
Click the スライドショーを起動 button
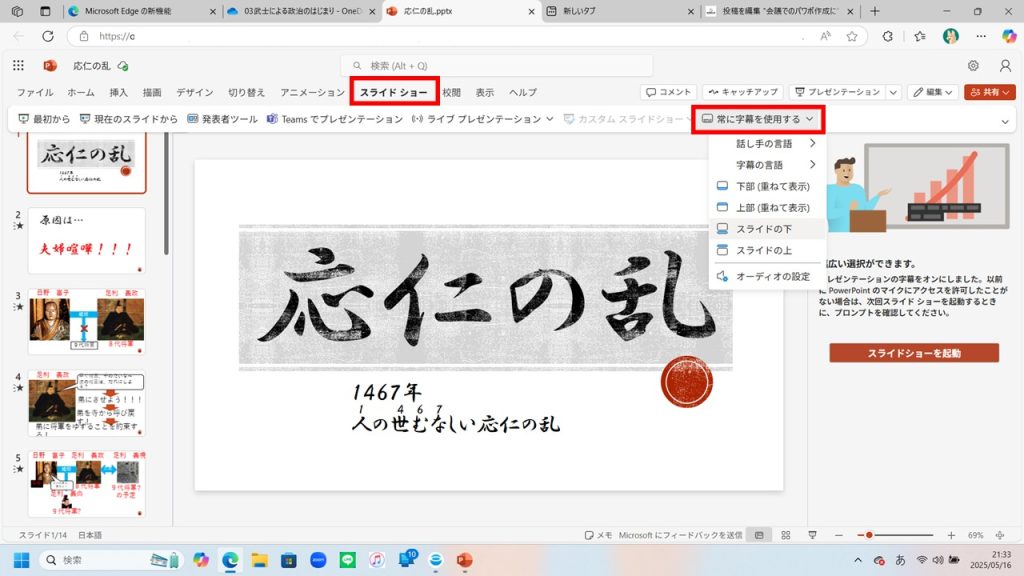(914, 353)
